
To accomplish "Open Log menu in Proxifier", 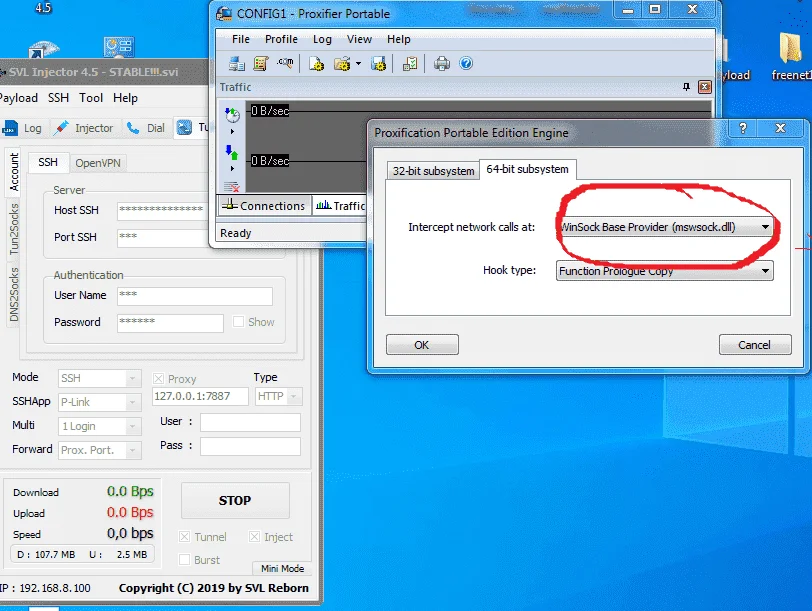I will pos(322,39).
